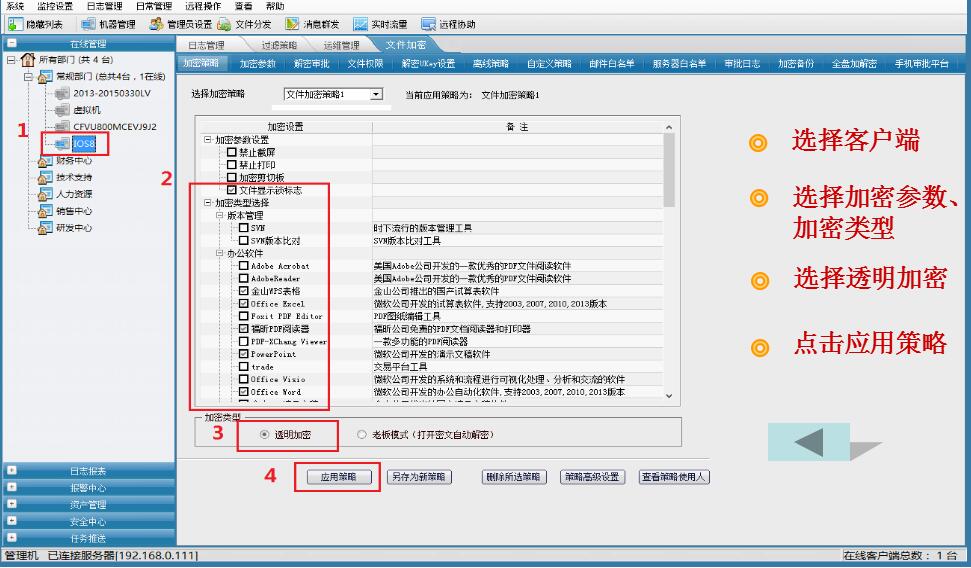Click the 消息群发 toolbar icon
Image resolution: width=971 pixels, height=568 pixels.
[x=292, y=24]
